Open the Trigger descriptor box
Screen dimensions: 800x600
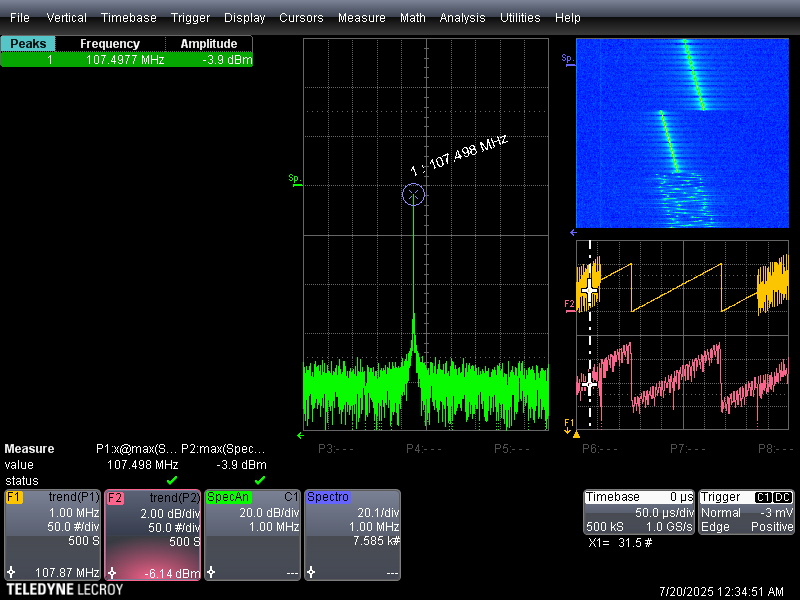pyautogui.click(x=746, y=512)
